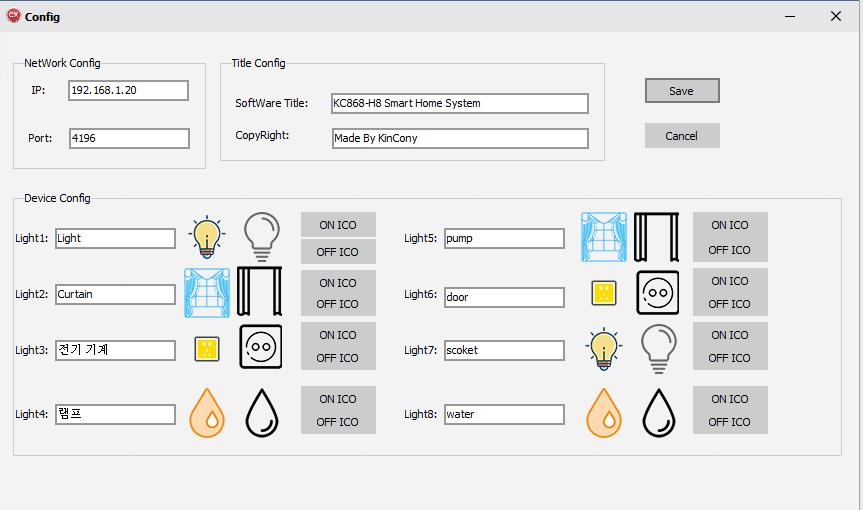
Task: Click the yellow socket icon for Light3
Action: [x=206, y=348]
